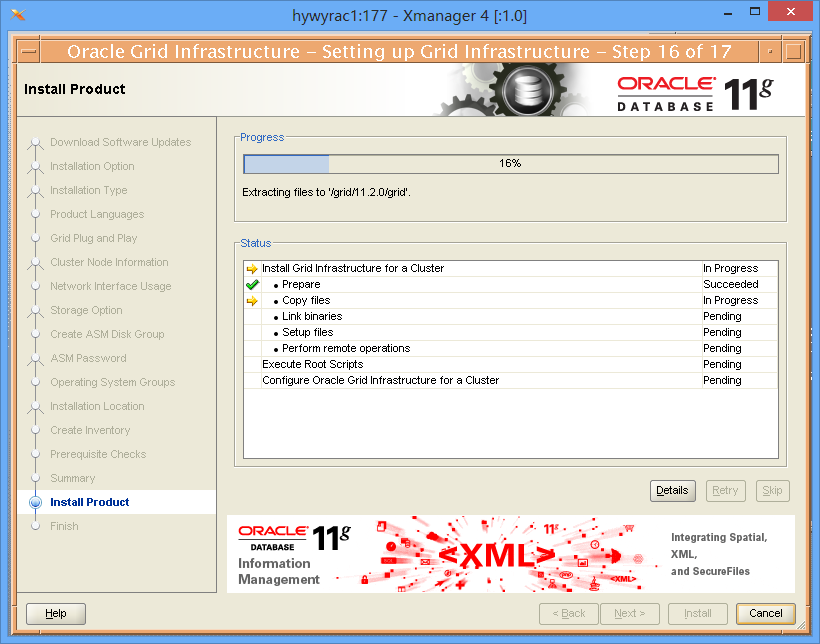
Task: Click the Skip button
Action: tap(772, 491)
